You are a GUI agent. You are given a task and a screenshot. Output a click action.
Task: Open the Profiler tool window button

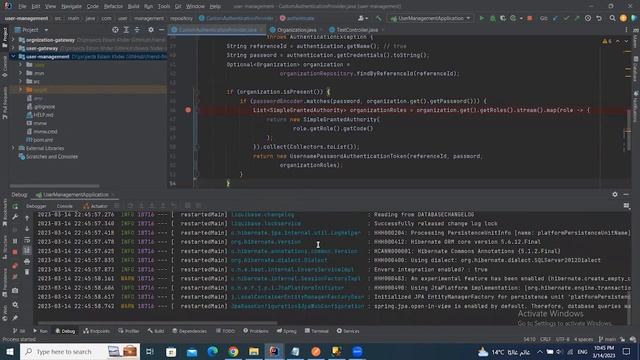tap(129, 331)
